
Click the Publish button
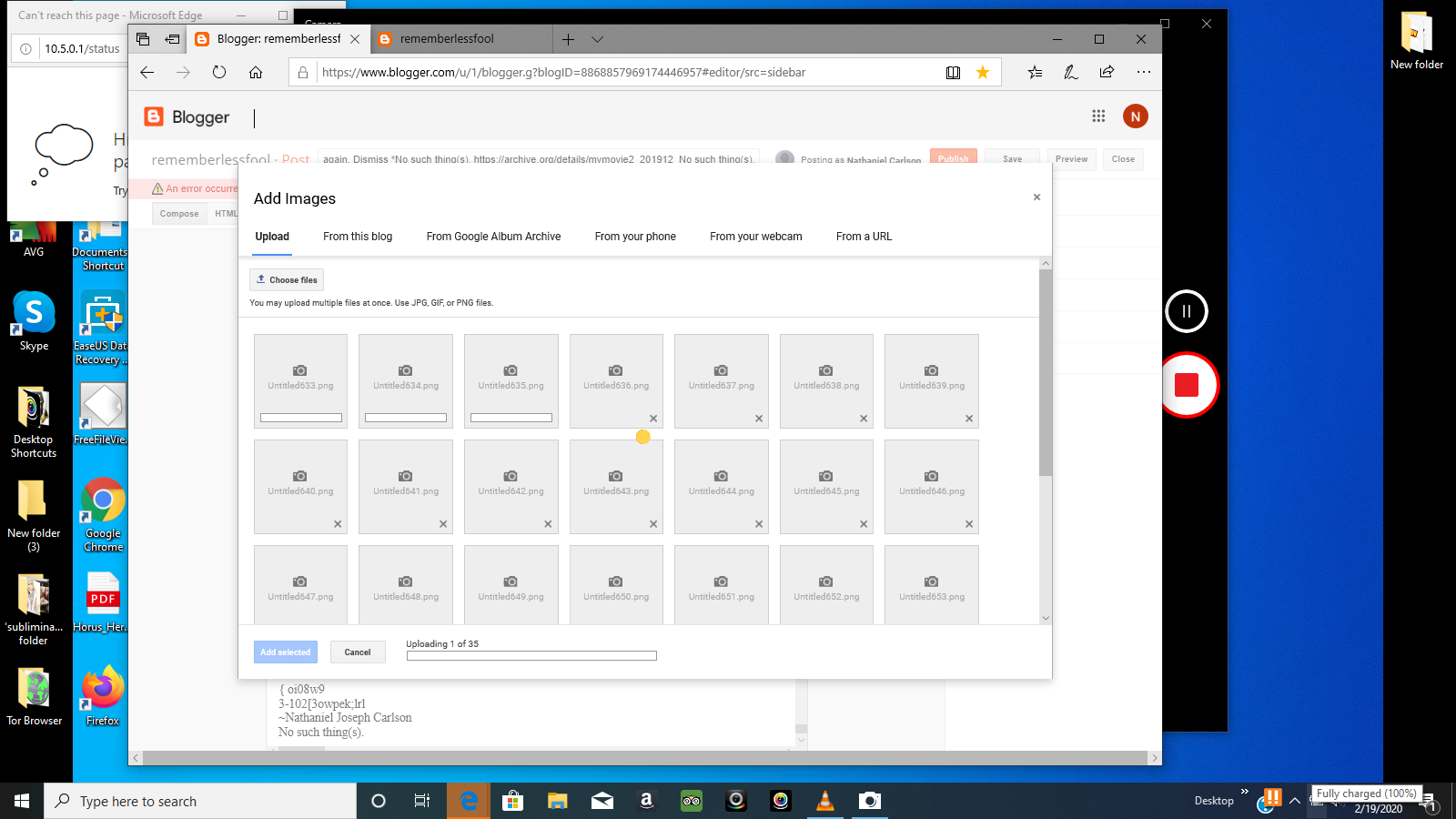click(x=953, y=158)
